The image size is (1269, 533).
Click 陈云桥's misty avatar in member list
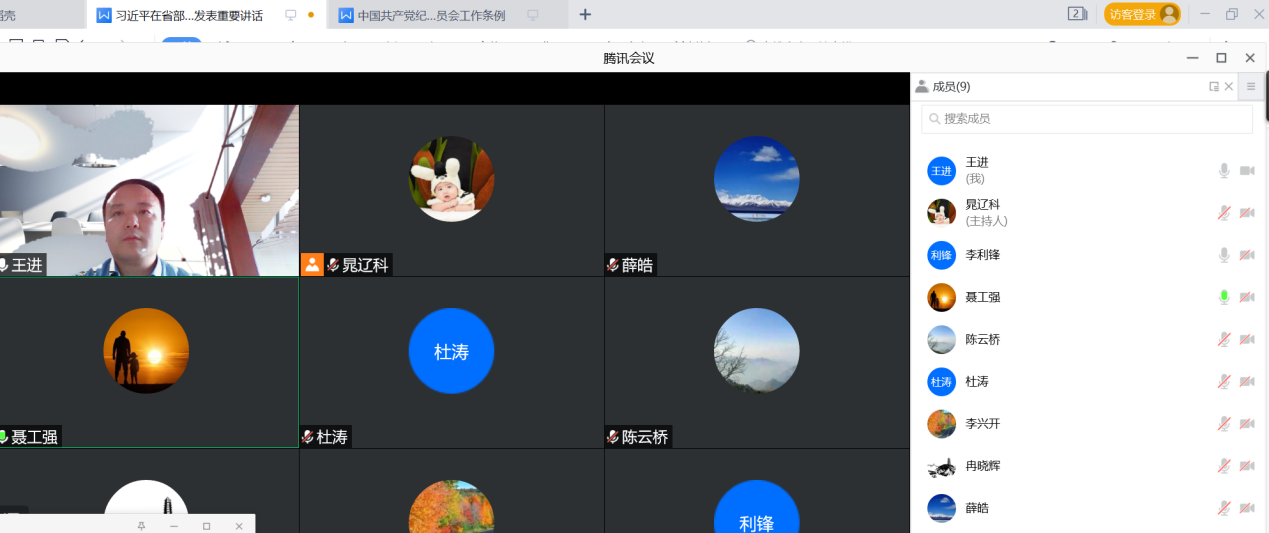click(941, 339)
